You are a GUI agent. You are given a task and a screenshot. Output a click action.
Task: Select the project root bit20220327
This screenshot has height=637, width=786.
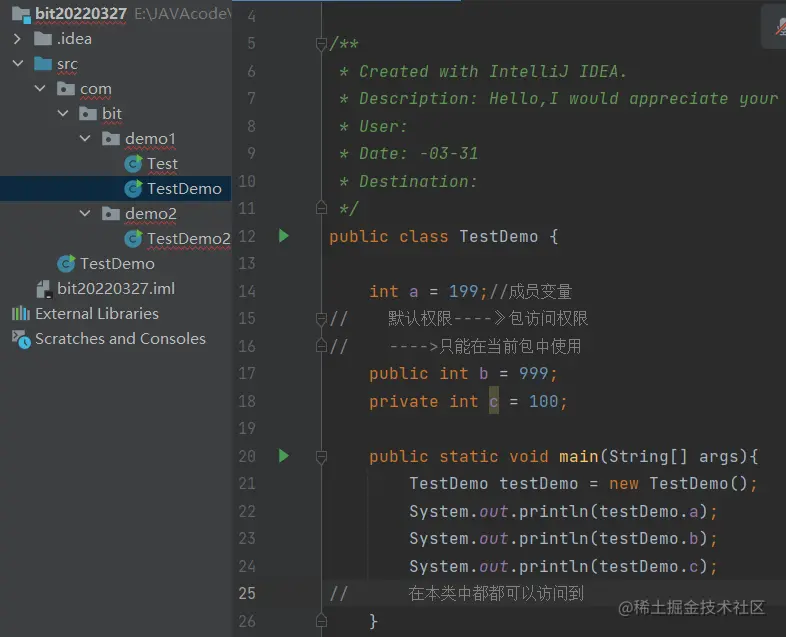coord(81,14)
